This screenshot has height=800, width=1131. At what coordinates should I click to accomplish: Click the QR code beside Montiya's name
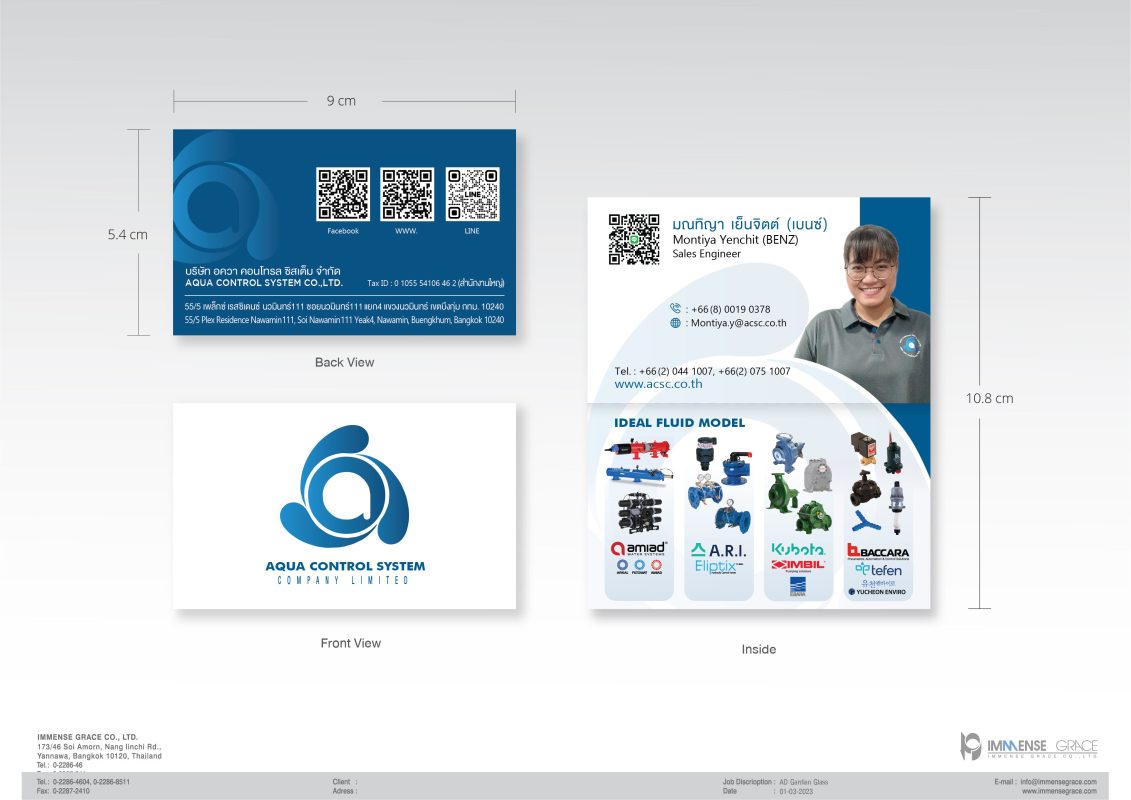[x=634, y=239]
